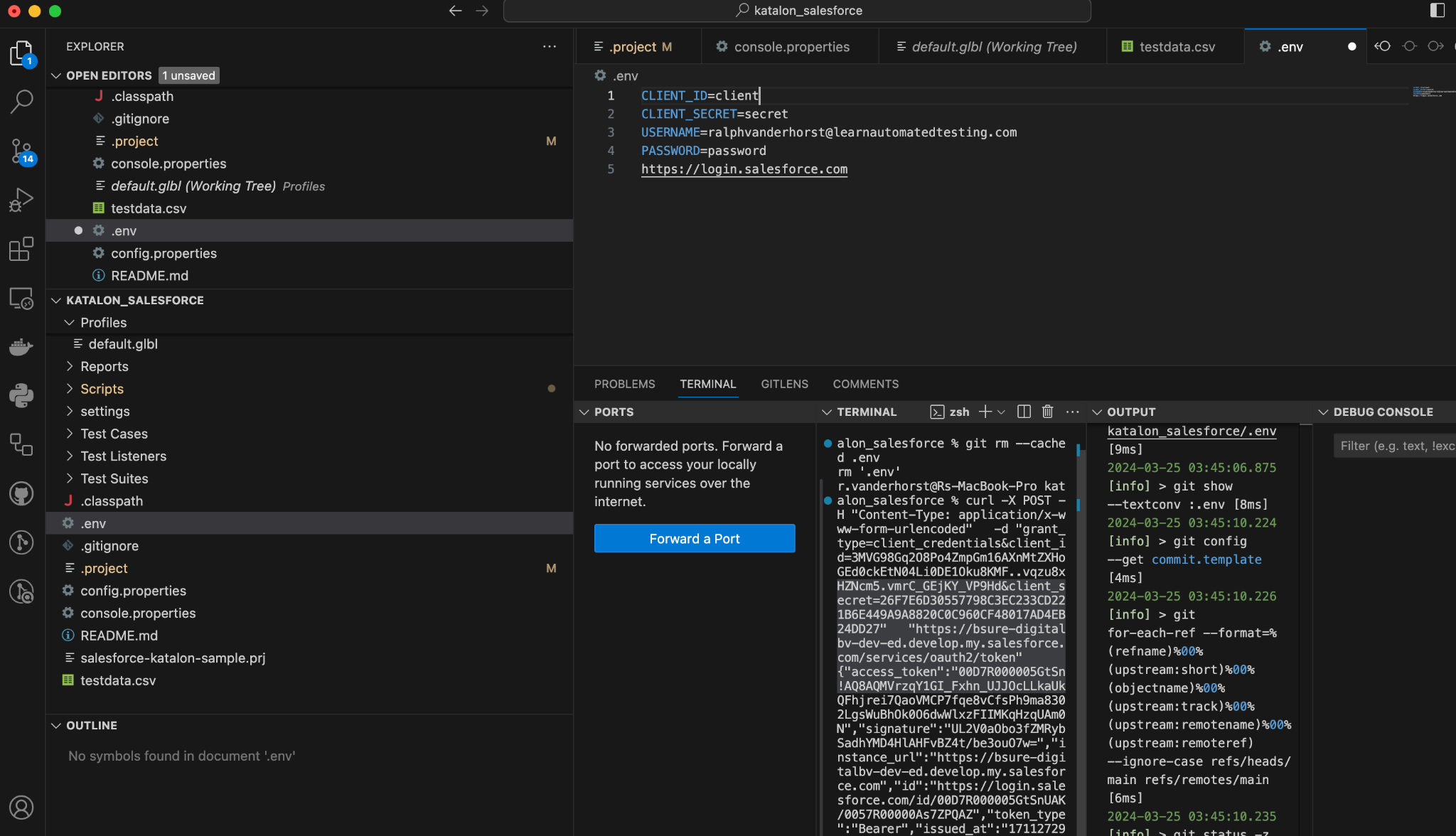Switch to the Problems panel tab

click(x=624, y=384)
